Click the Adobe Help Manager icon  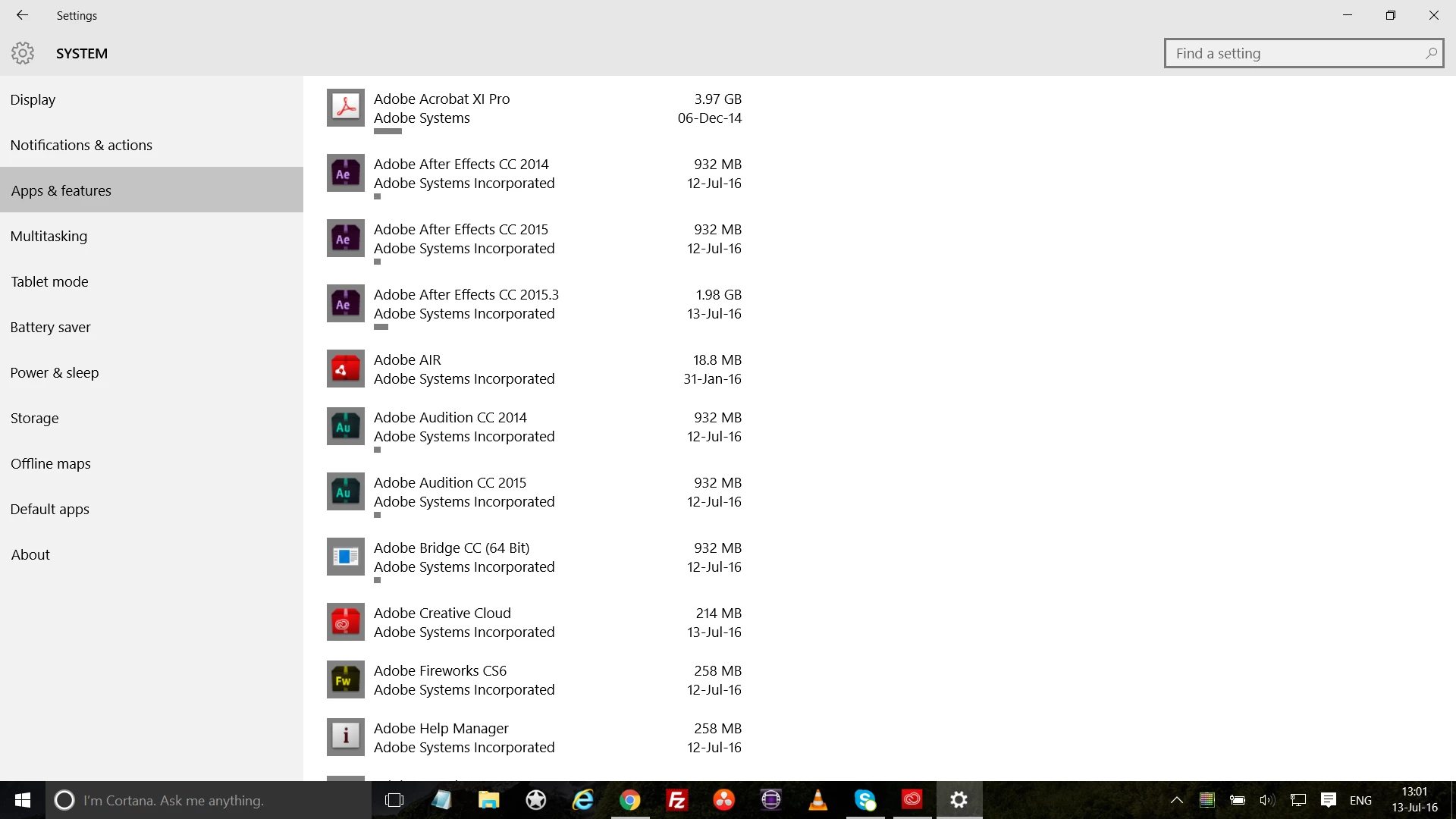pos(345,737)
